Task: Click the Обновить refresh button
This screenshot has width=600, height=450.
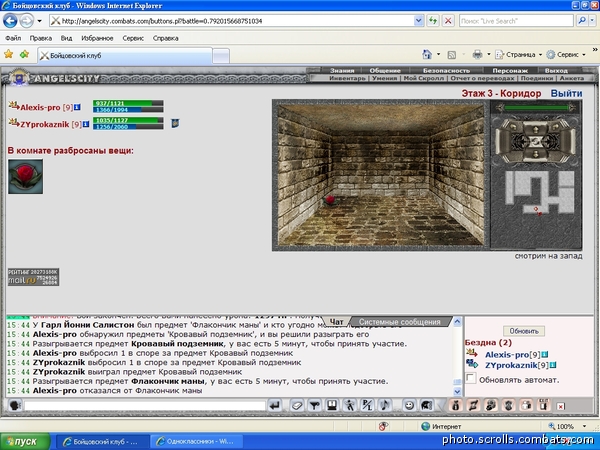Action: (x=524, y=331)
